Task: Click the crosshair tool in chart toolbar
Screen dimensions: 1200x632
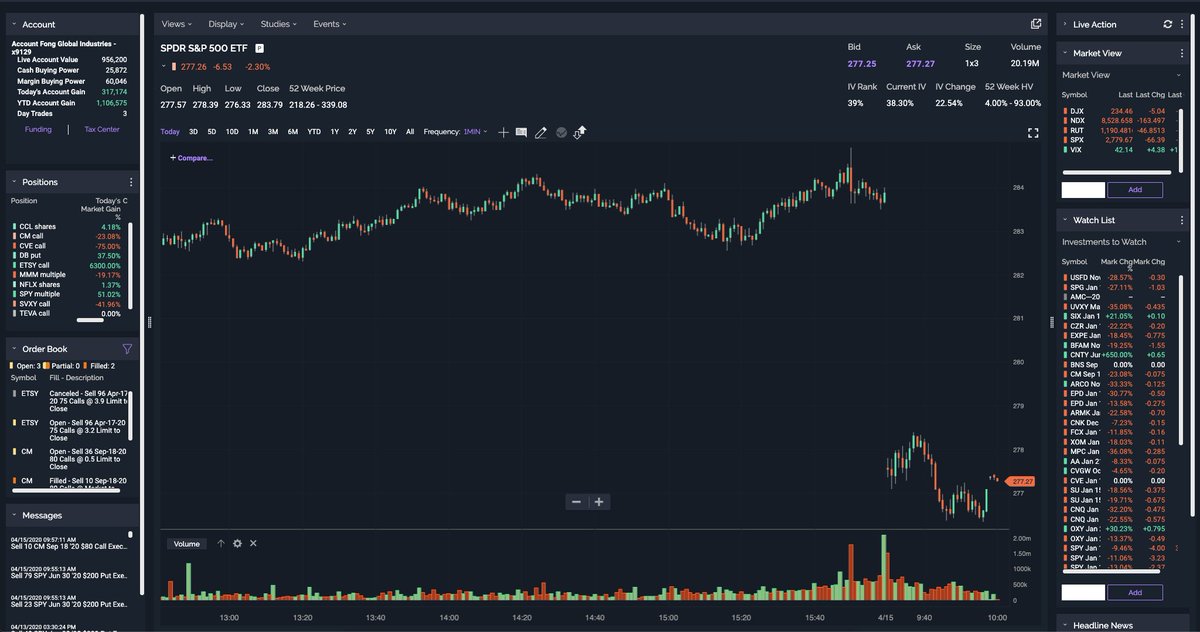Action: [x=504, y=132]
